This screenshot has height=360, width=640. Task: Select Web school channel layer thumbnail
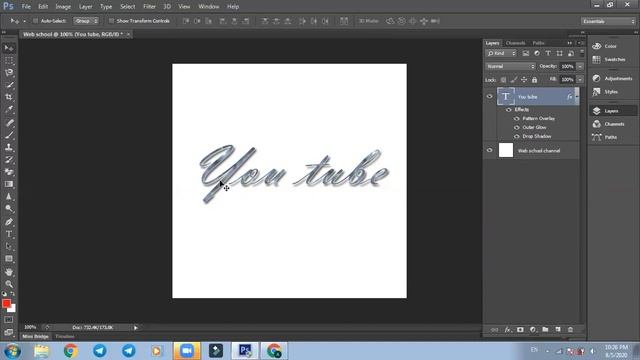click(506, 150)
